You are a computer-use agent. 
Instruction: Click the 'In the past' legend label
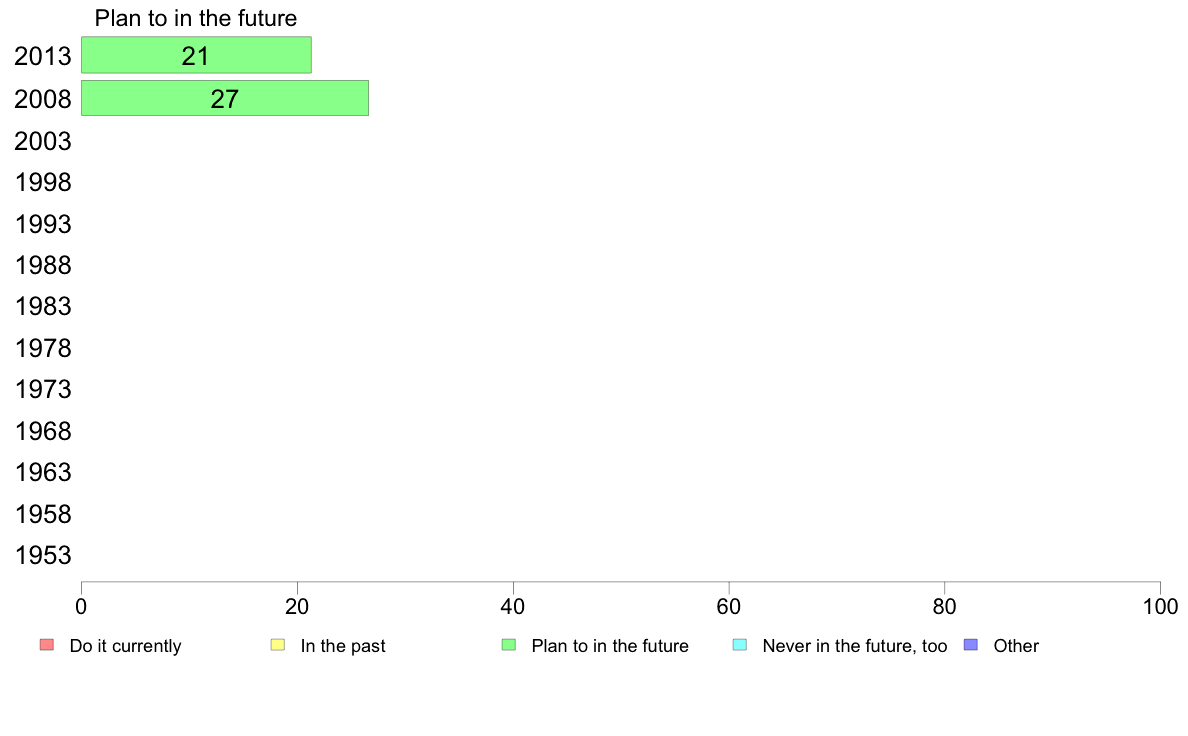tap(342, 646)
